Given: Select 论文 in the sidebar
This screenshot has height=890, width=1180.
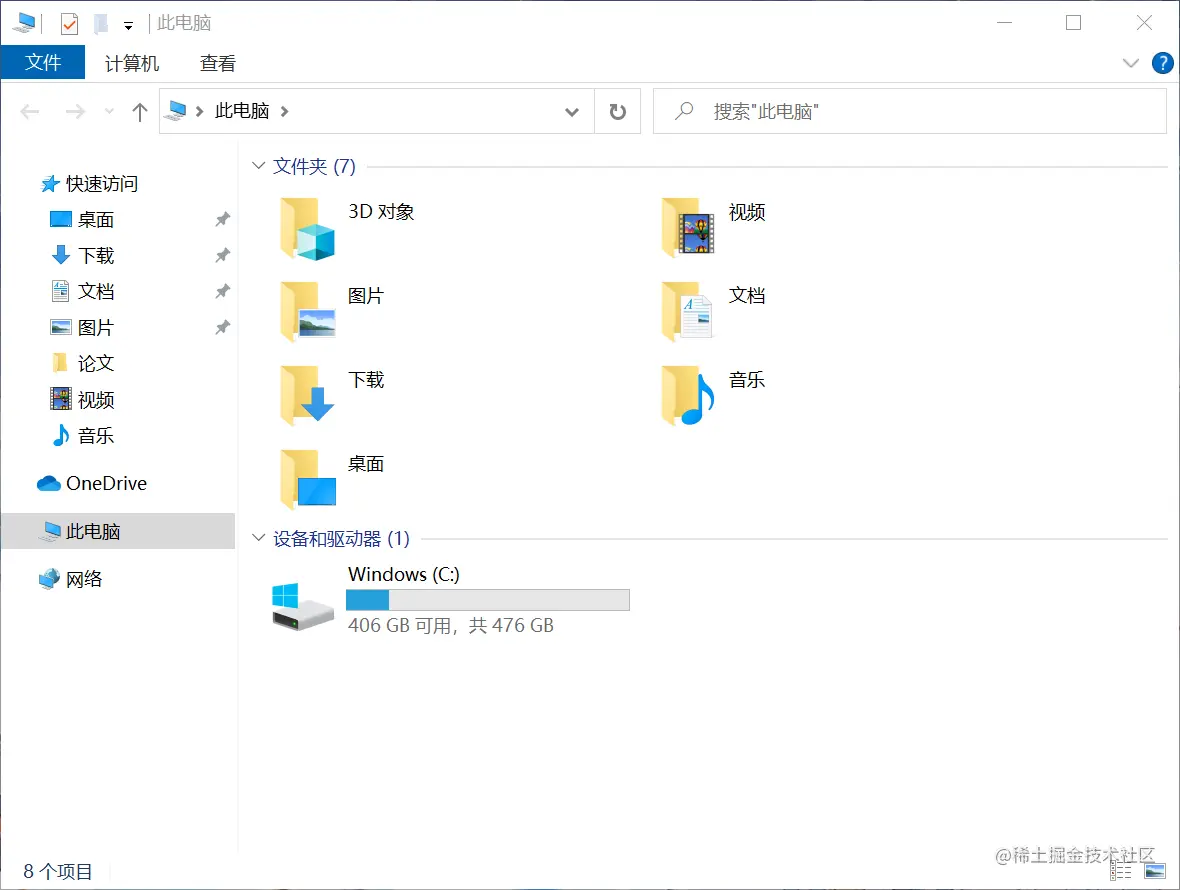Looking at the screenshot, I should point(97,363).
